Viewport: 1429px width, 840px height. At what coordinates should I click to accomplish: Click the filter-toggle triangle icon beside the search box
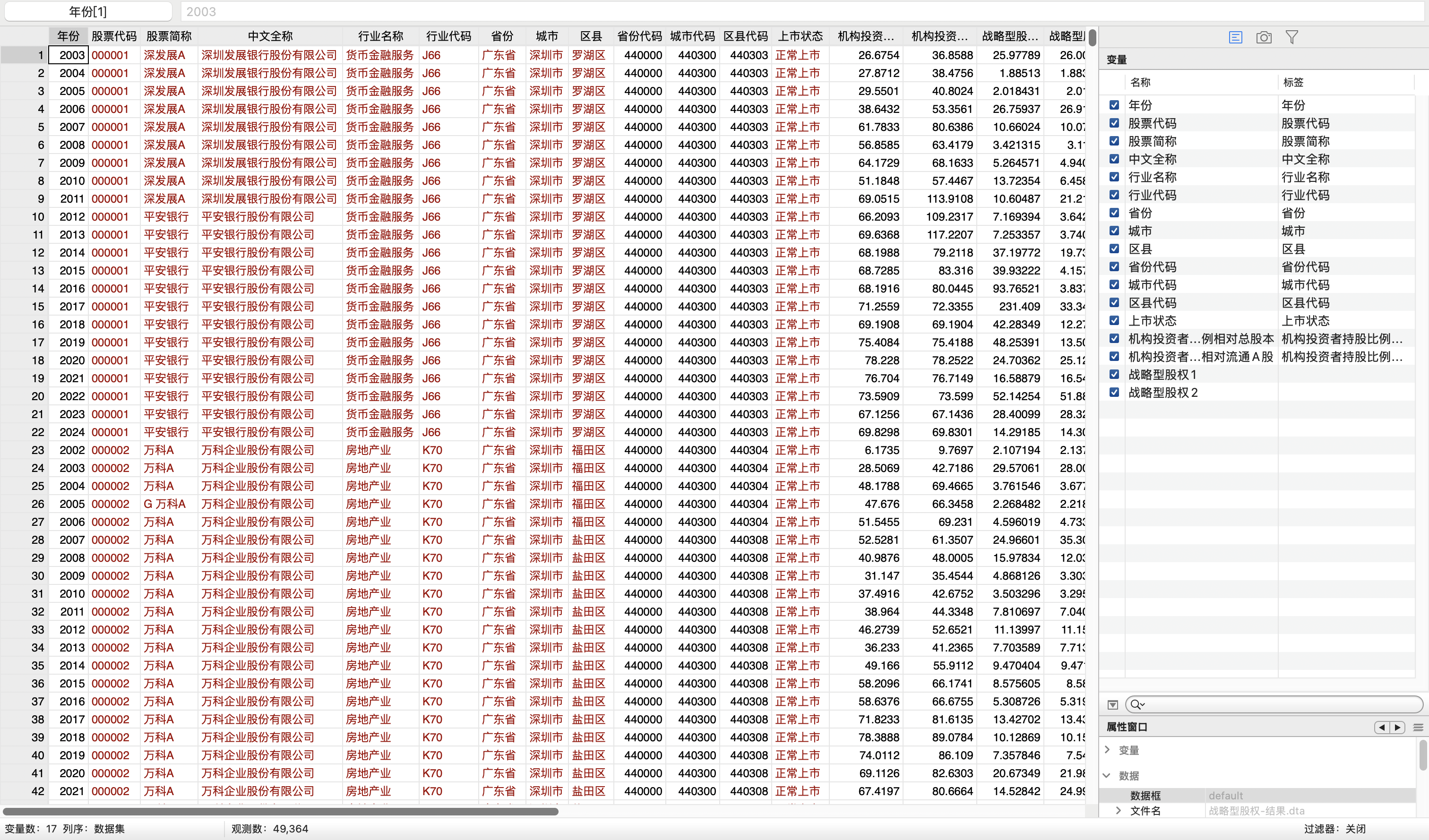(1112, 704)
